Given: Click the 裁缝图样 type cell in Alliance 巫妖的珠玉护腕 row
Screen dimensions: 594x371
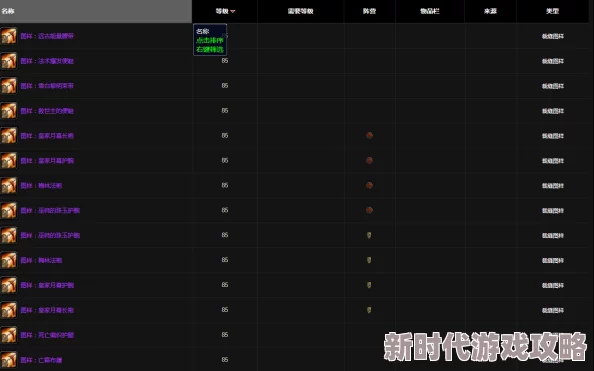Looking at the screenshot, I should click(553, 235).
